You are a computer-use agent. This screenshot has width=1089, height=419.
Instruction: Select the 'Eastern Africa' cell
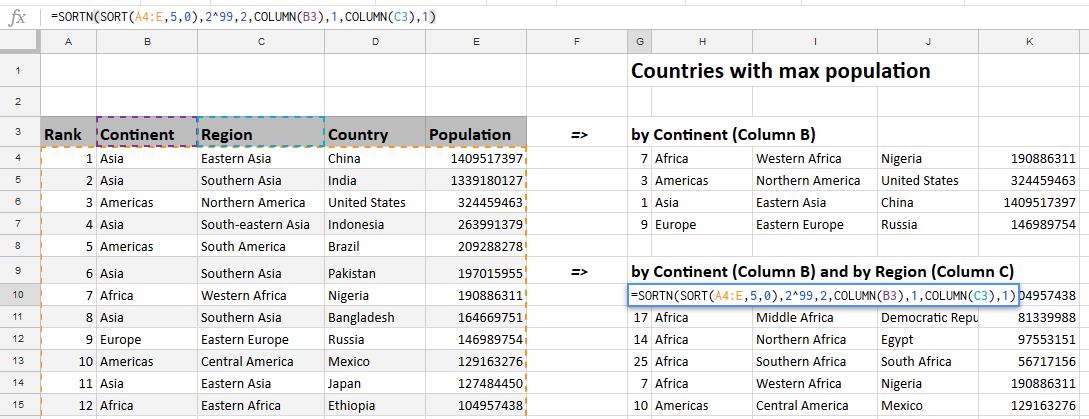tap(260, 406)
